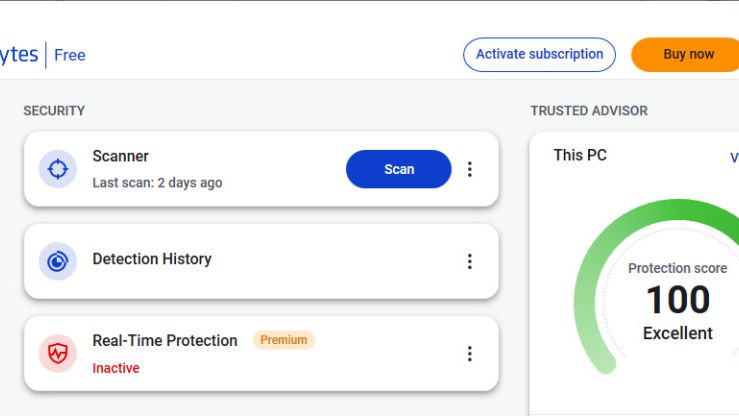Click the Scanner card title
739x416 pixels.
click(x=120, y=156)
